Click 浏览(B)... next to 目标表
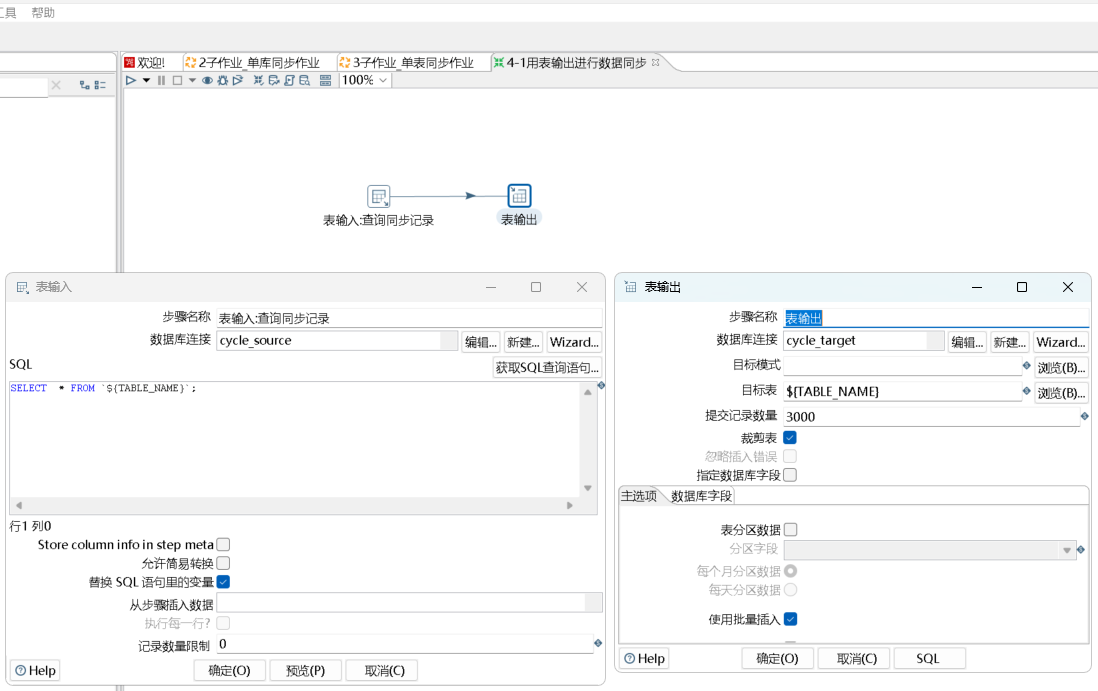 (x=1061, y=393)
